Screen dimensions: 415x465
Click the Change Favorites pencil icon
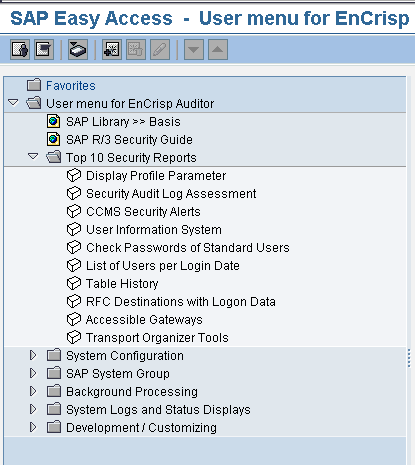coord(160,50)
